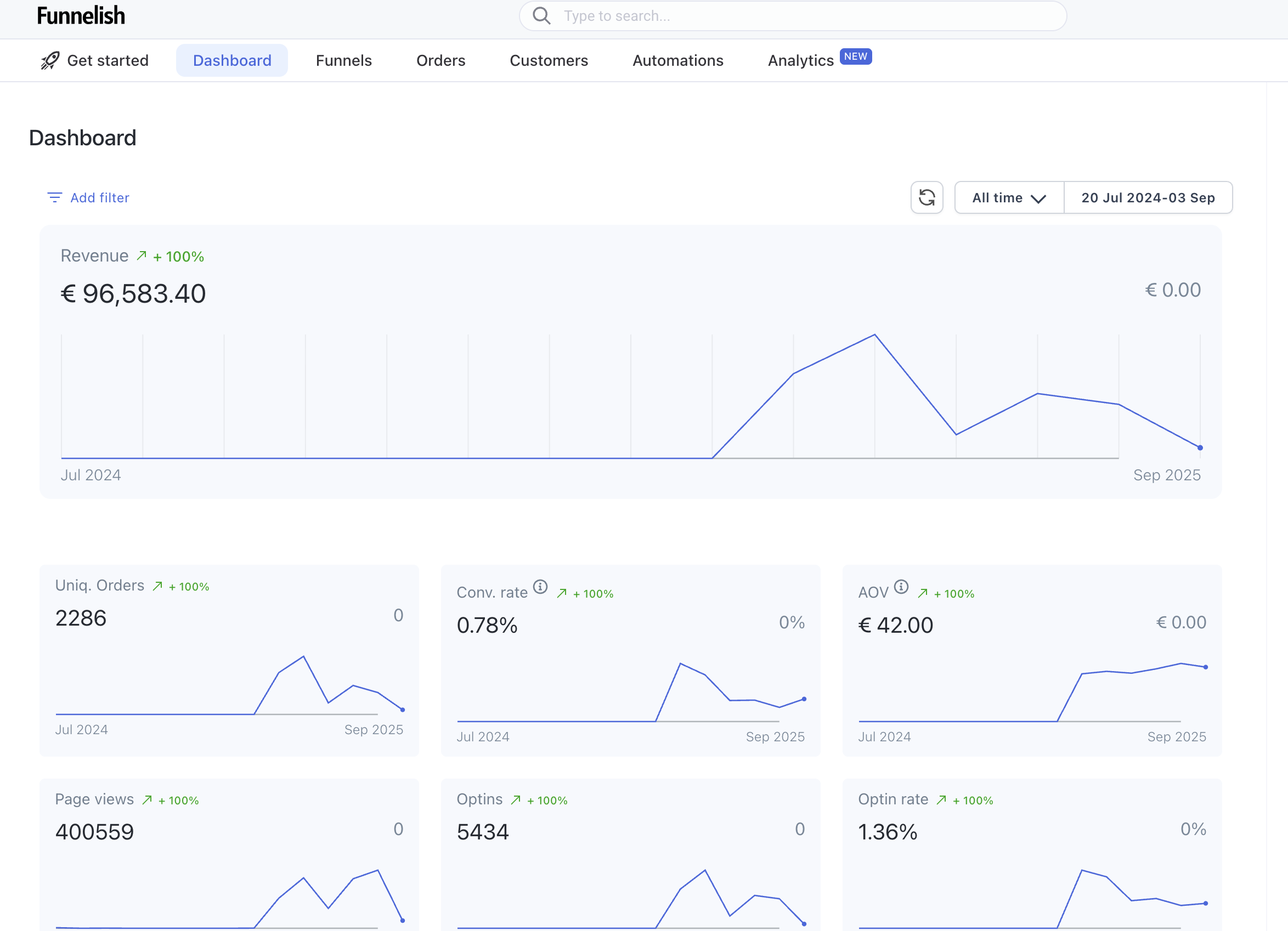The width and height of the screenshot is (1288, 931).
Task: Click the Revenue chart endpoint dot
Action: click(1200, 448)
